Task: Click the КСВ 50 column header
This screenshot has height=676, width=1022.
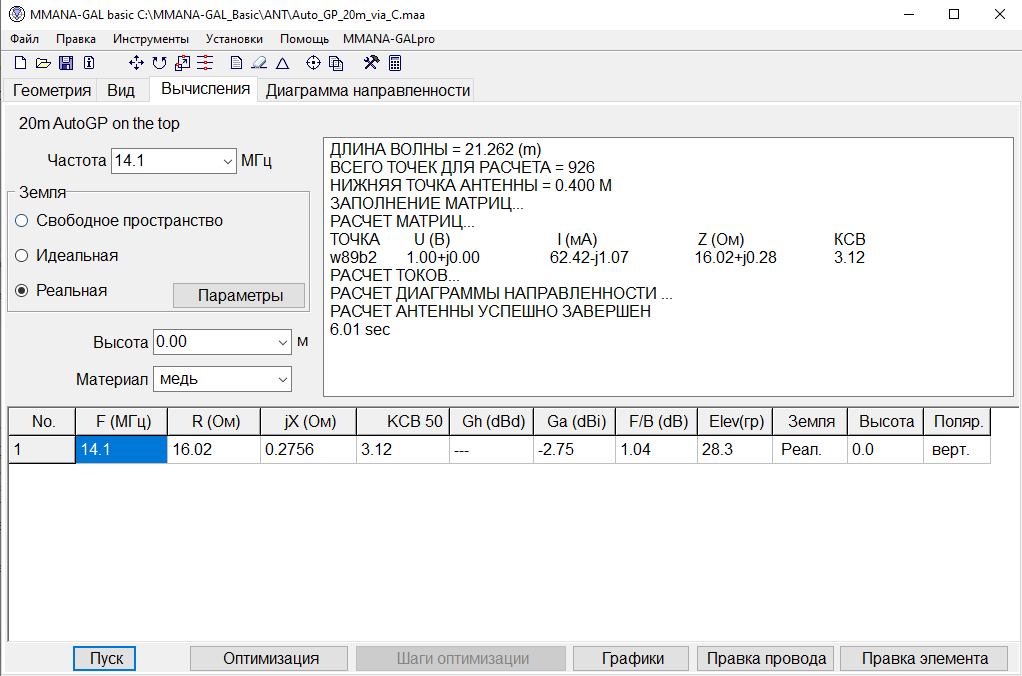Action: pyautogui.click(x=403, y=422)
